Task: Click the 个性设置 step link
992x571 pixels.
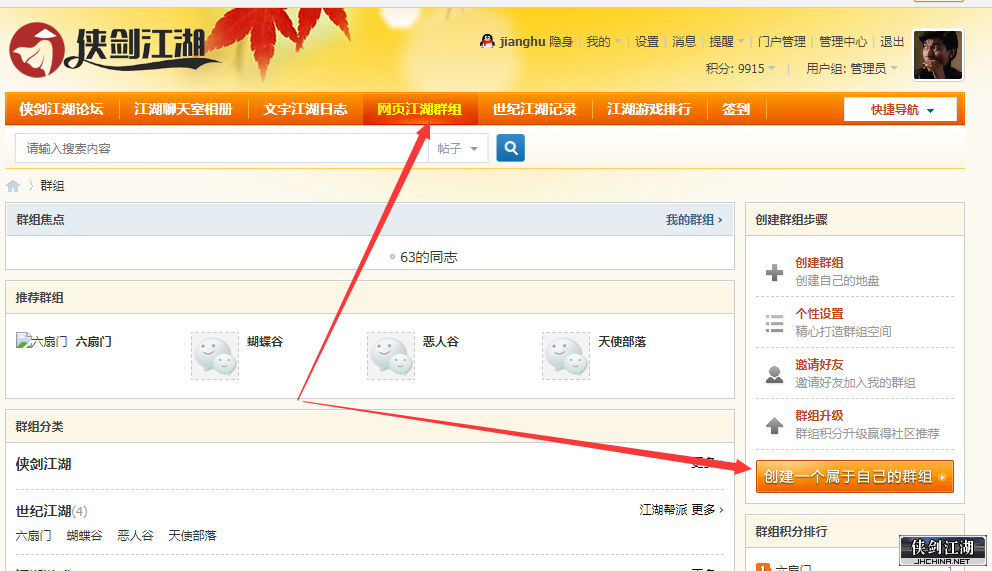Action: click(819, 314)
